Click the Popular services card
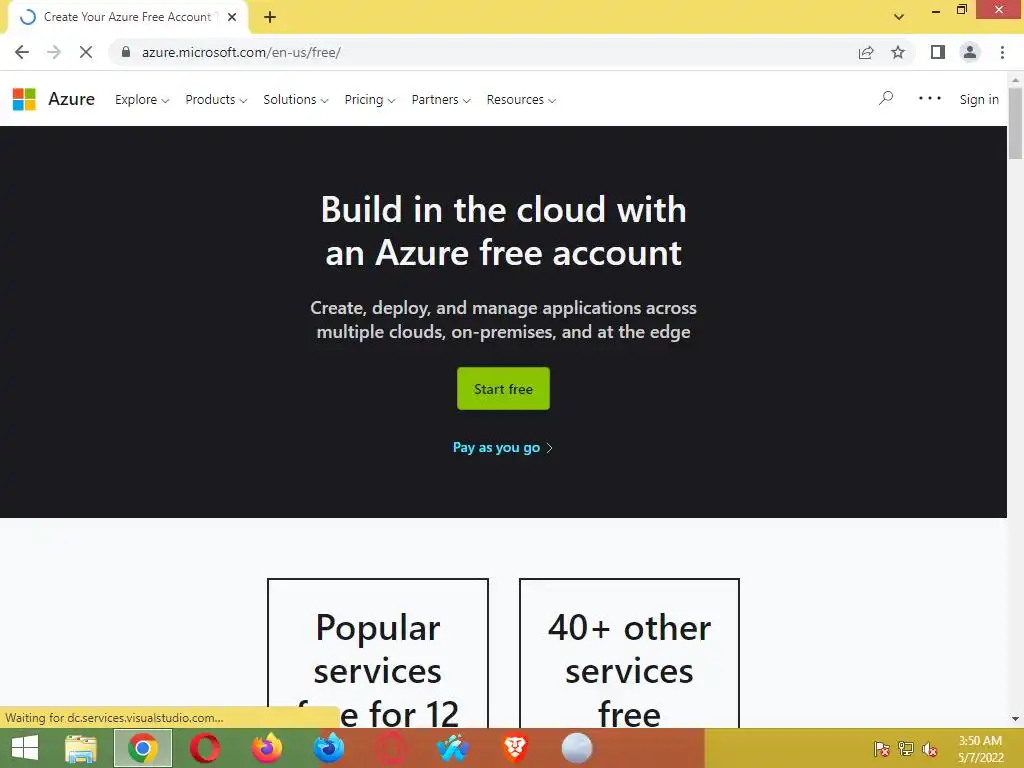 point(377,653)
